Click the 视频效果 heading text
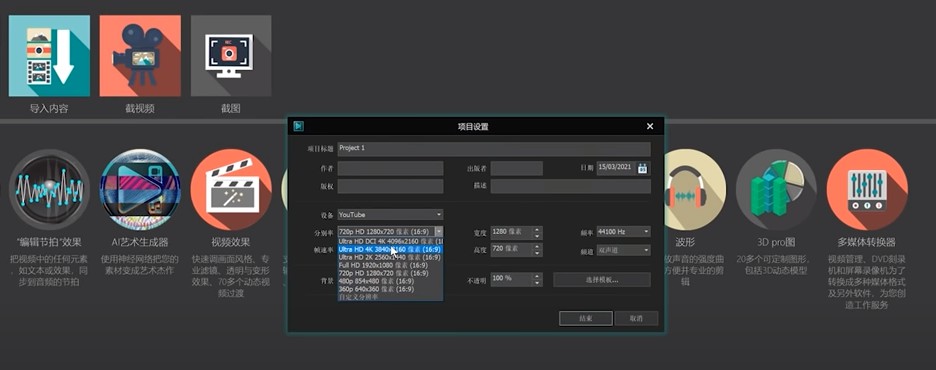 click(x=231, y=242)
